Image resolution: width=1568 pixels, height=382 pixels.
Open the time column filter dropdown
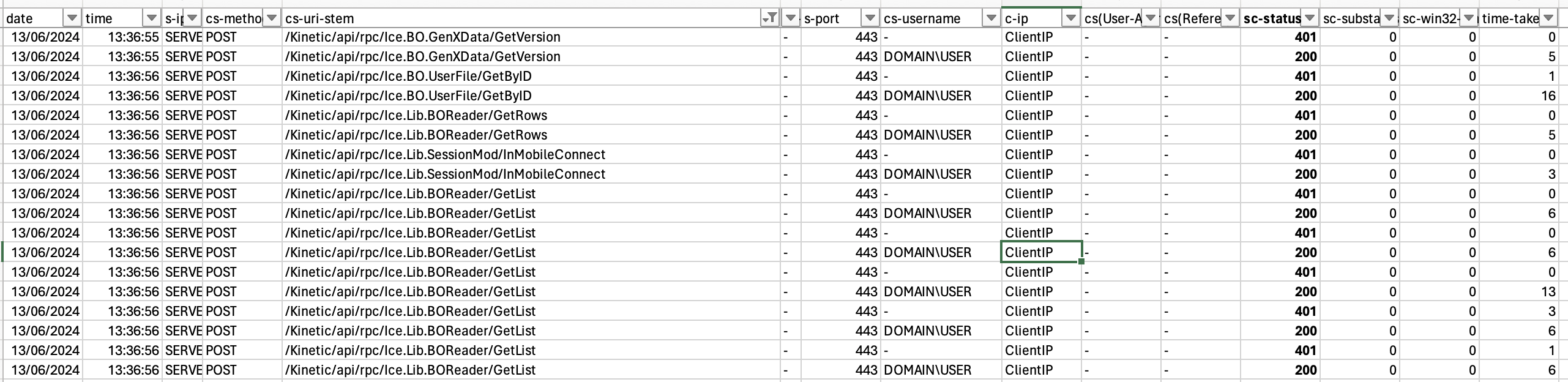click(x=152, y=18)
